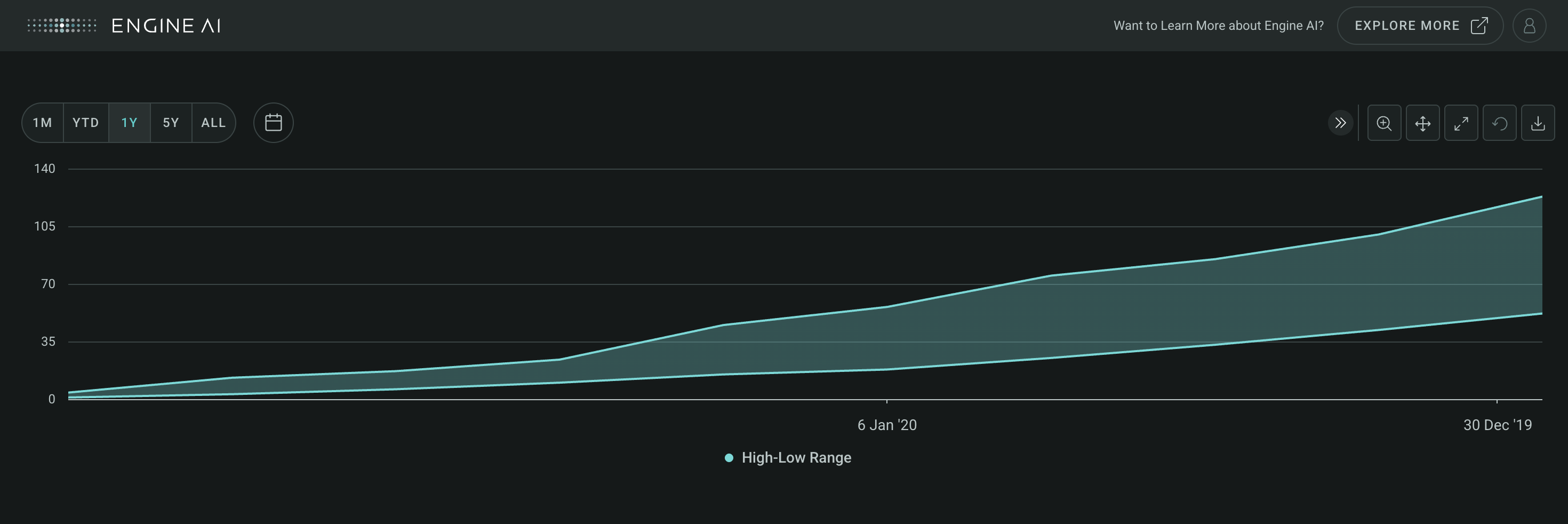The width and height of the screenshot is (1568, 524).
Task: Click the Engine AI dotted logo
Action: tap(62, 26)
